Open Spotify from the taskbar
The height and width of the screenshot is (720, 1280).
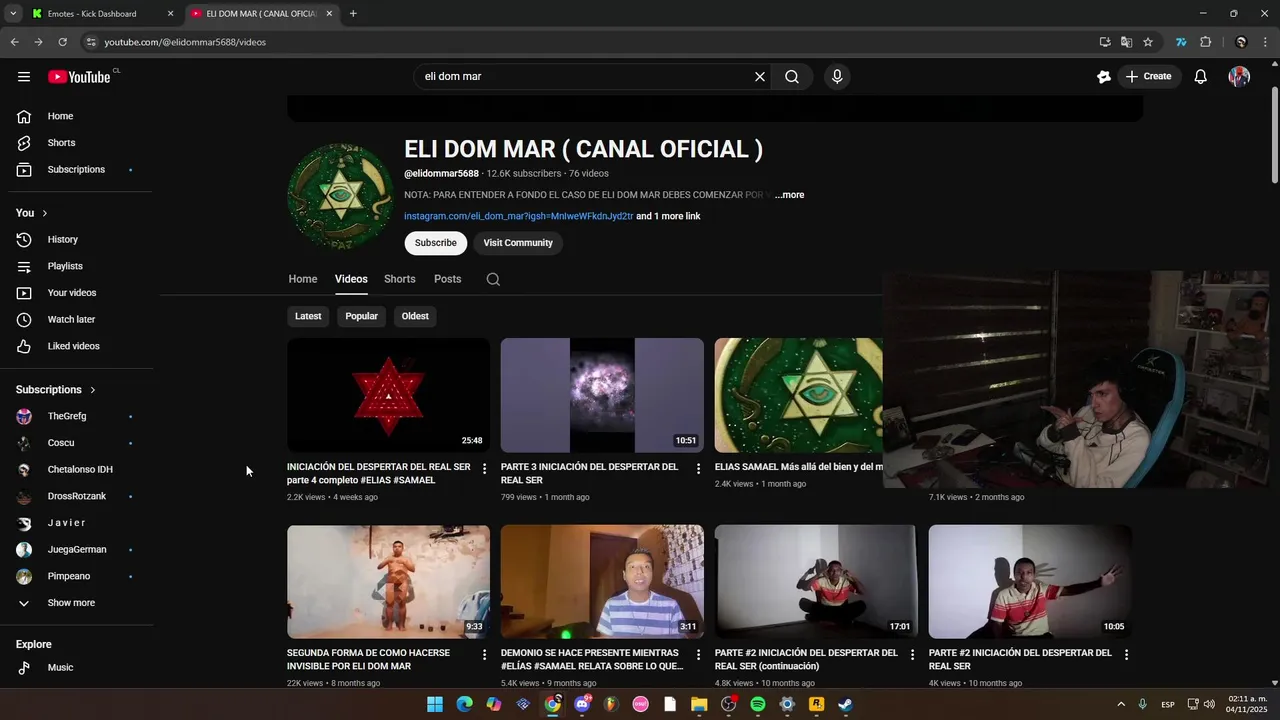click(x=757, y=704)
